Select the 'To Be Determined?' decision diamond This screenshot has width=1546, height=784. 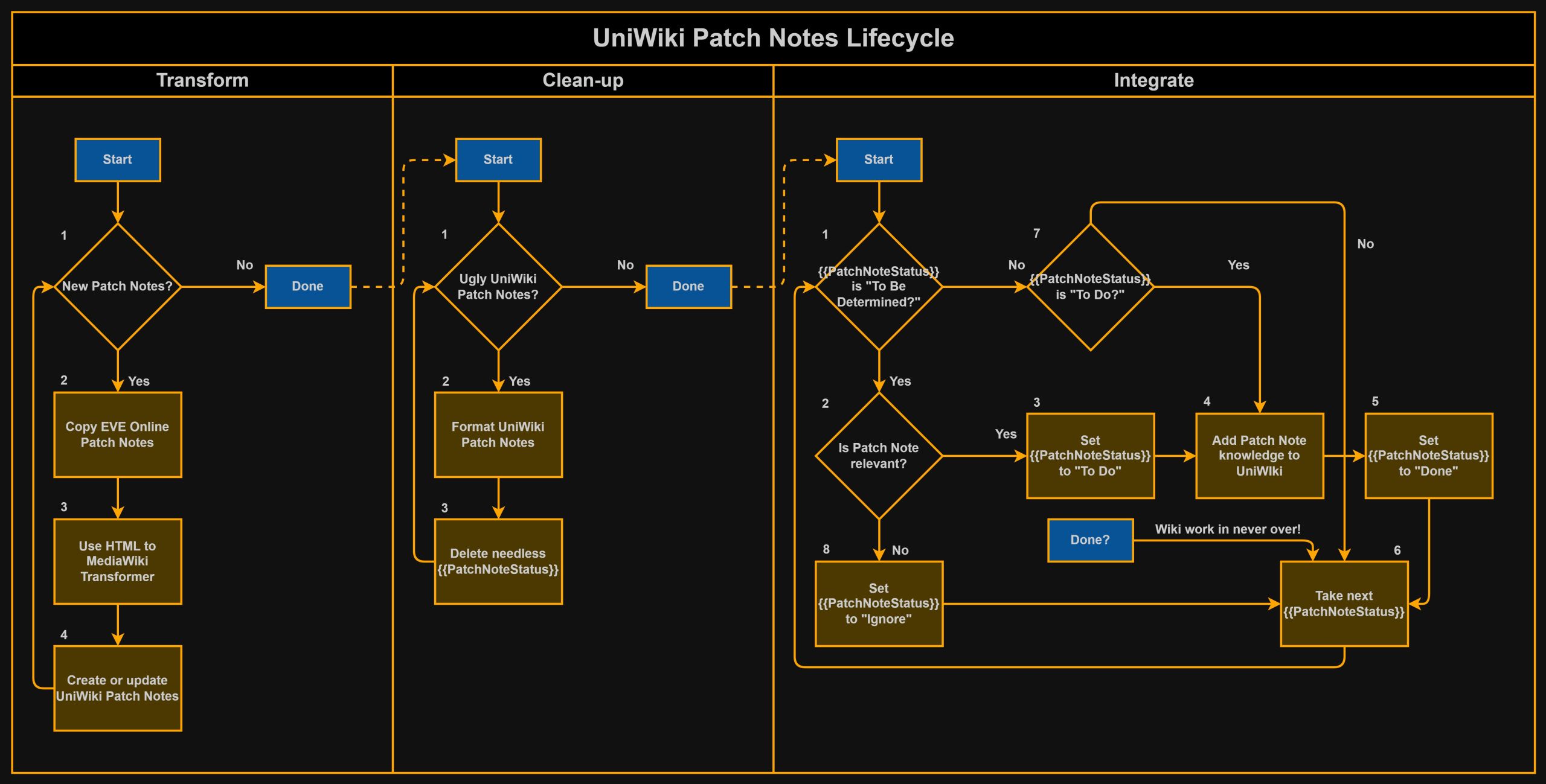point(879,287)
